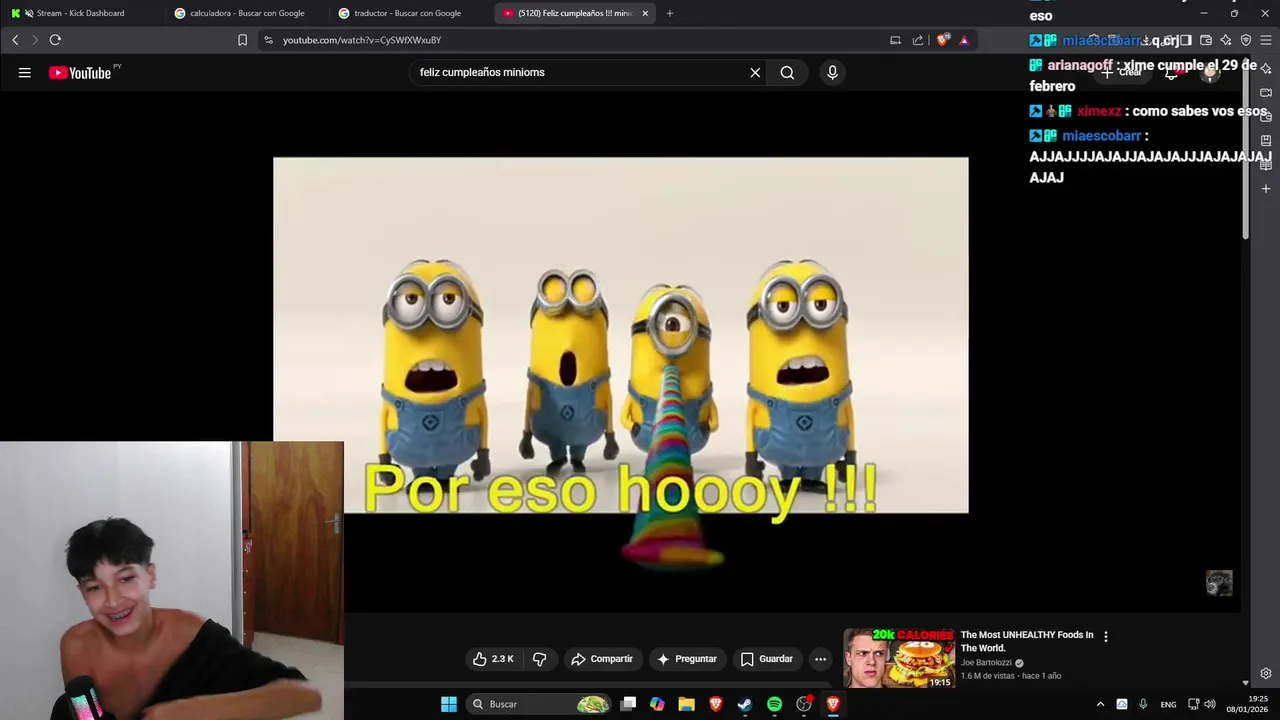Open Spotify from the taskbar
The image size is (1280, 720).
[774, 704]
